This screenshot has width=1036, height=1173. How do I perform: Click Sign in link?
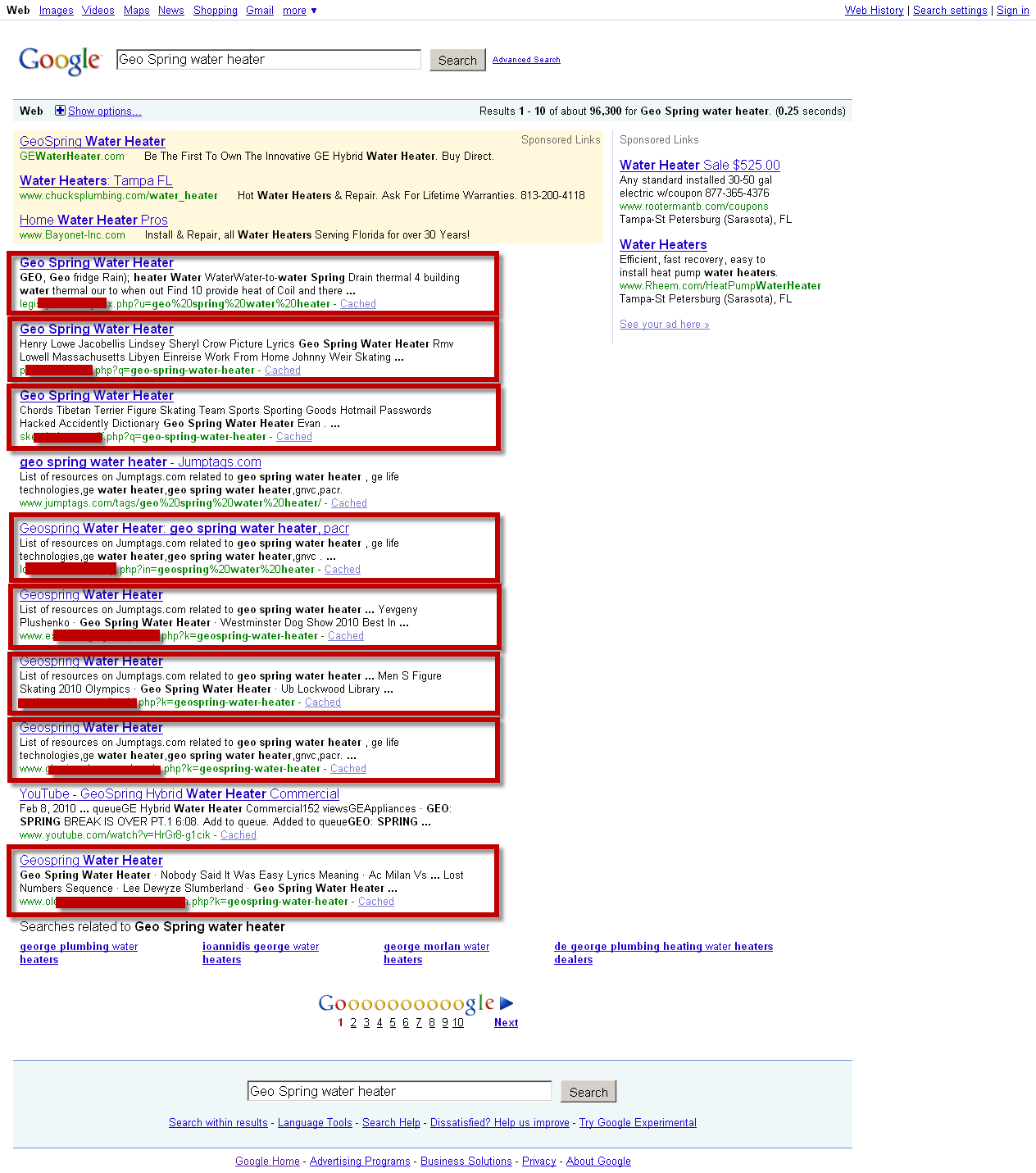(x=1013, y=11)
